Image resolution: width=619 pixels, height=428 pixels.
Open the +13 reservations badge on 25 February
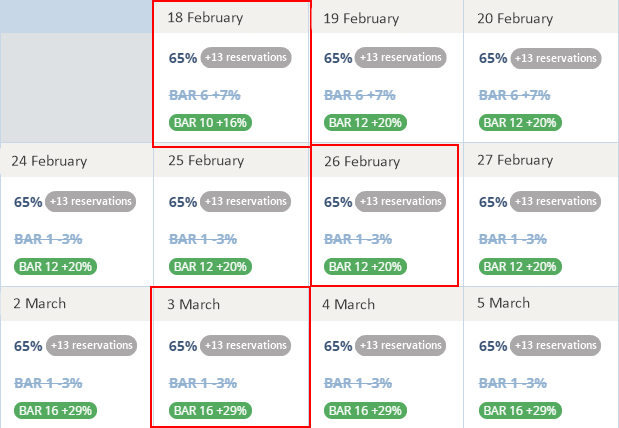(246, 202)
